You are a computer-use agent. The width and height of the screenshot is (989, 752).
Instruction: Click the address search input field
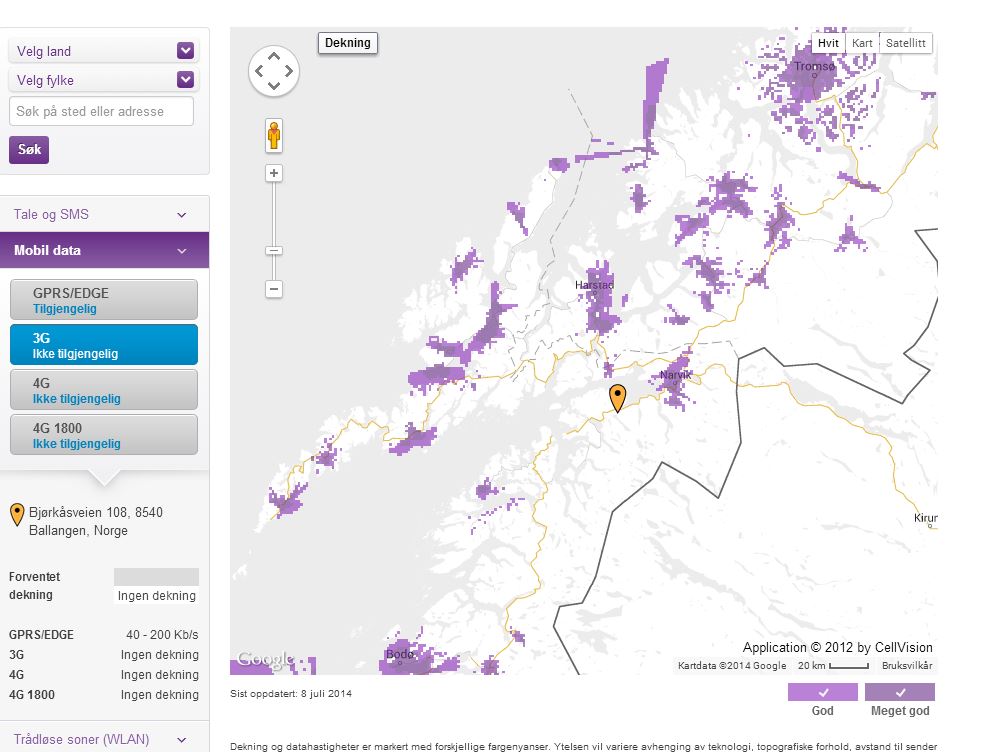pos(101,111)
